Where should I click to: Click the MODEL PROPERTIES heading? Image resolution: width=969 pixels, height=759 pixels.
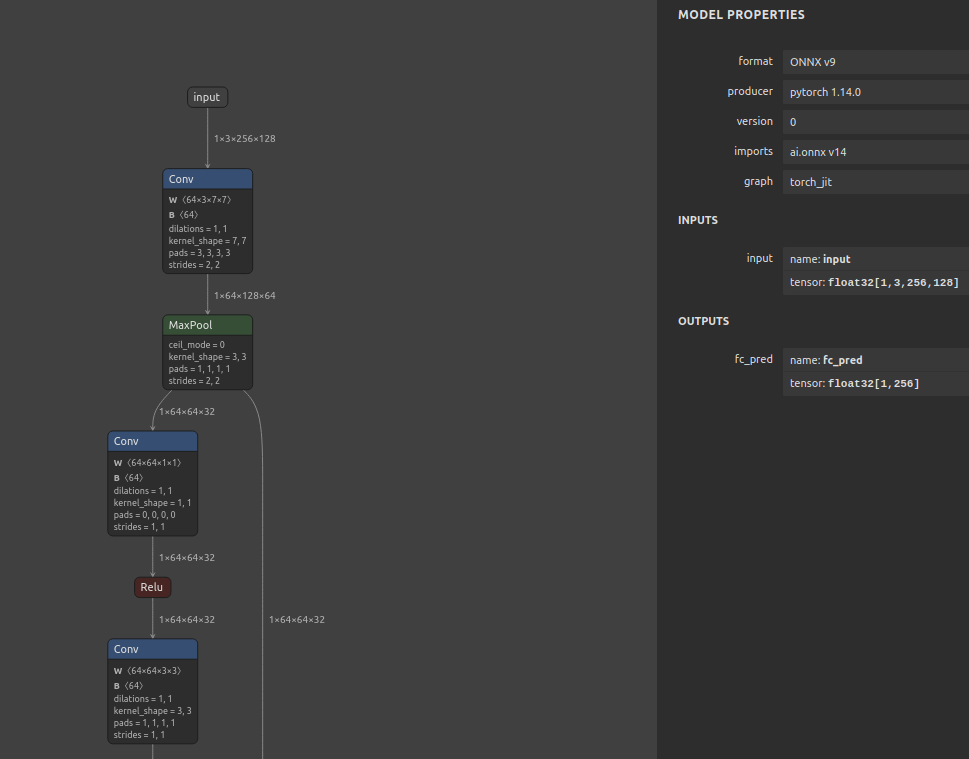741,15
